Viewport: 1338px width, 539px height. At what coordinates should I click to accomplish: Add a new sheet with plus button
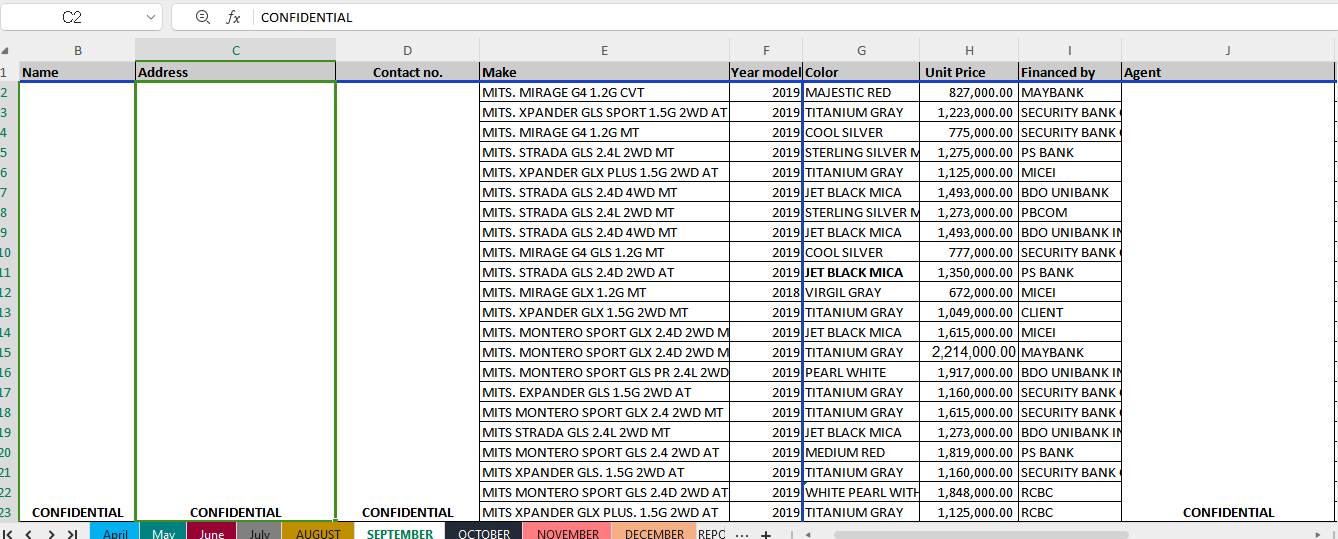[x=766, y=534]
